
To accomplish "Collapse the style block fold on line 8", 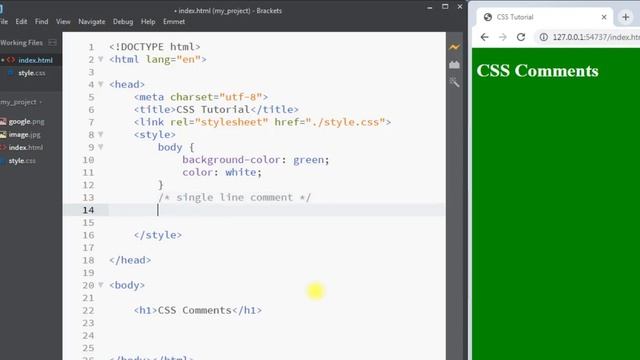I will point(101,134).
